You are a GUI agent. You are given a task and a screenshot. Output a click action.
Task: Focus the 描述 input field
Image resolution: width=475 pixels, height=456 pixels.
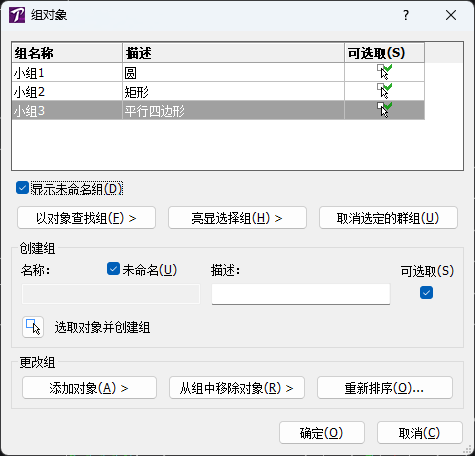(301, 294)
